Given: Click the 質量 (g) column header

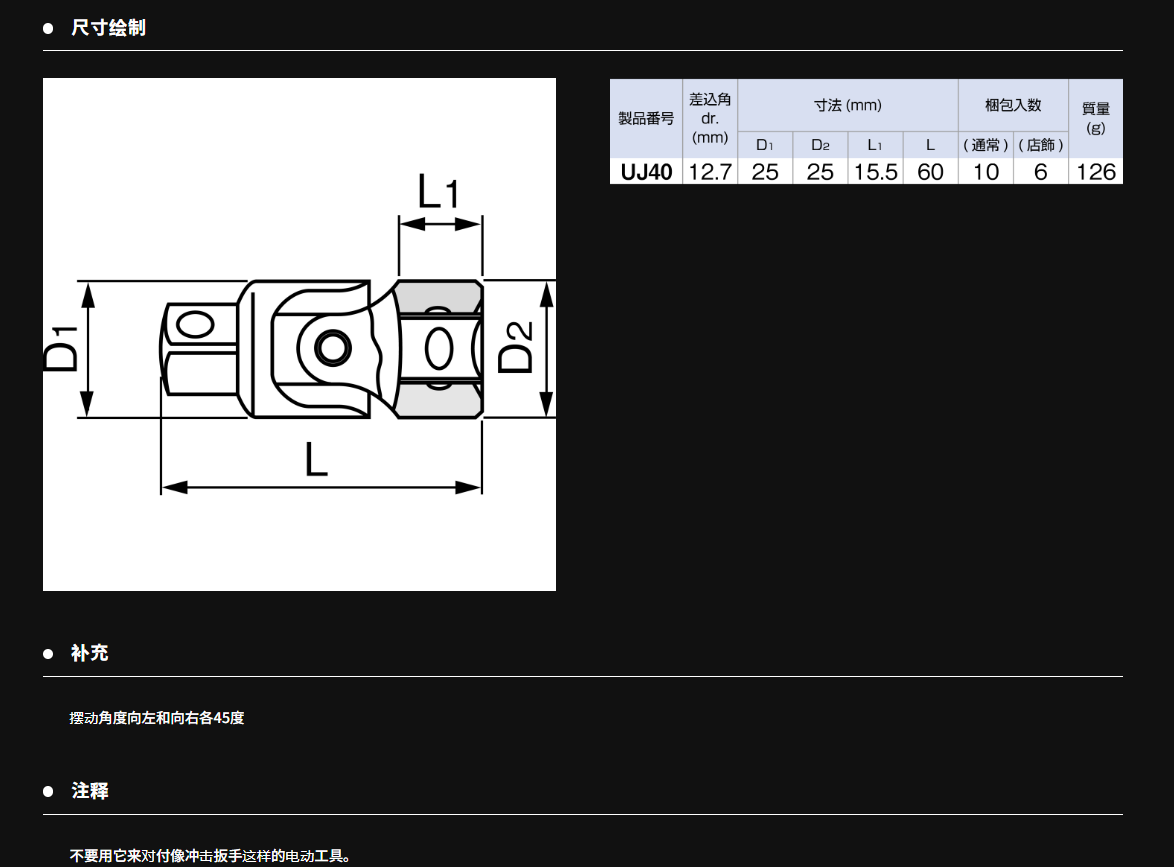Looking at the screenshot, I should click(x=1095, y=118).
